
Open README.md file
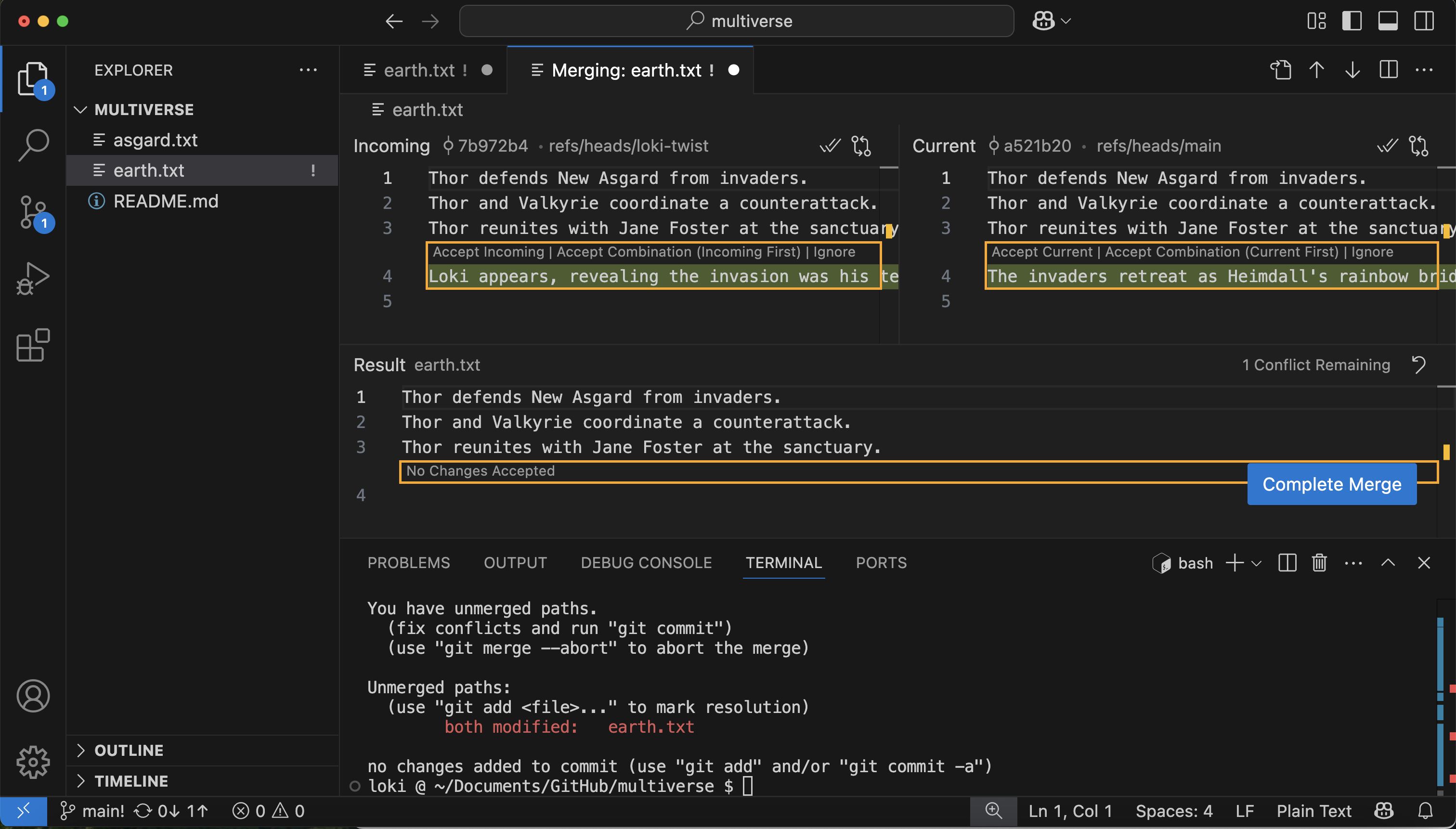[x=203, y=201]
